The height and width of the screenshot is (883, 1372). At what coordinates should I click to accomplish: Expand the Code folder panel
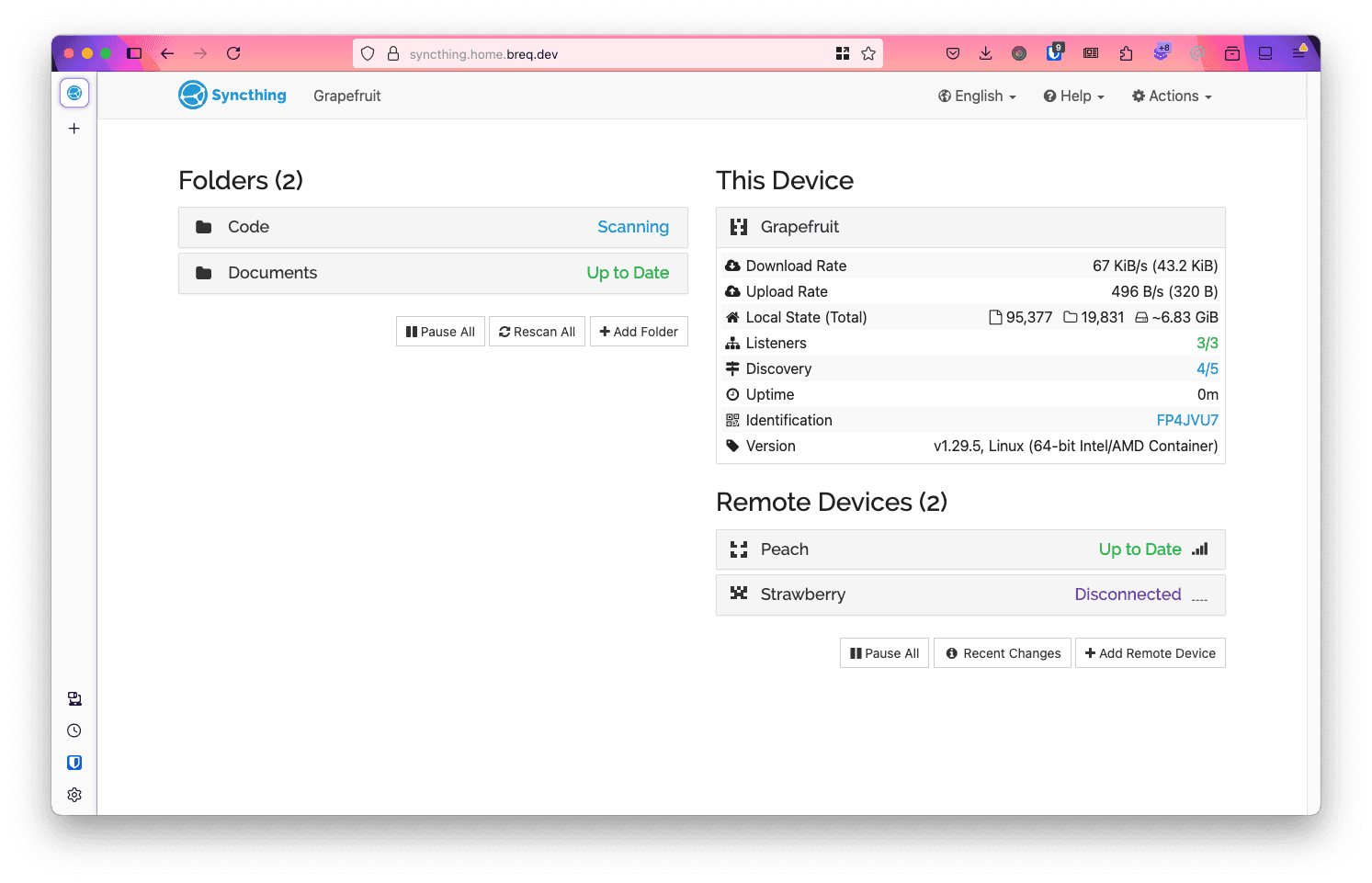433,227
